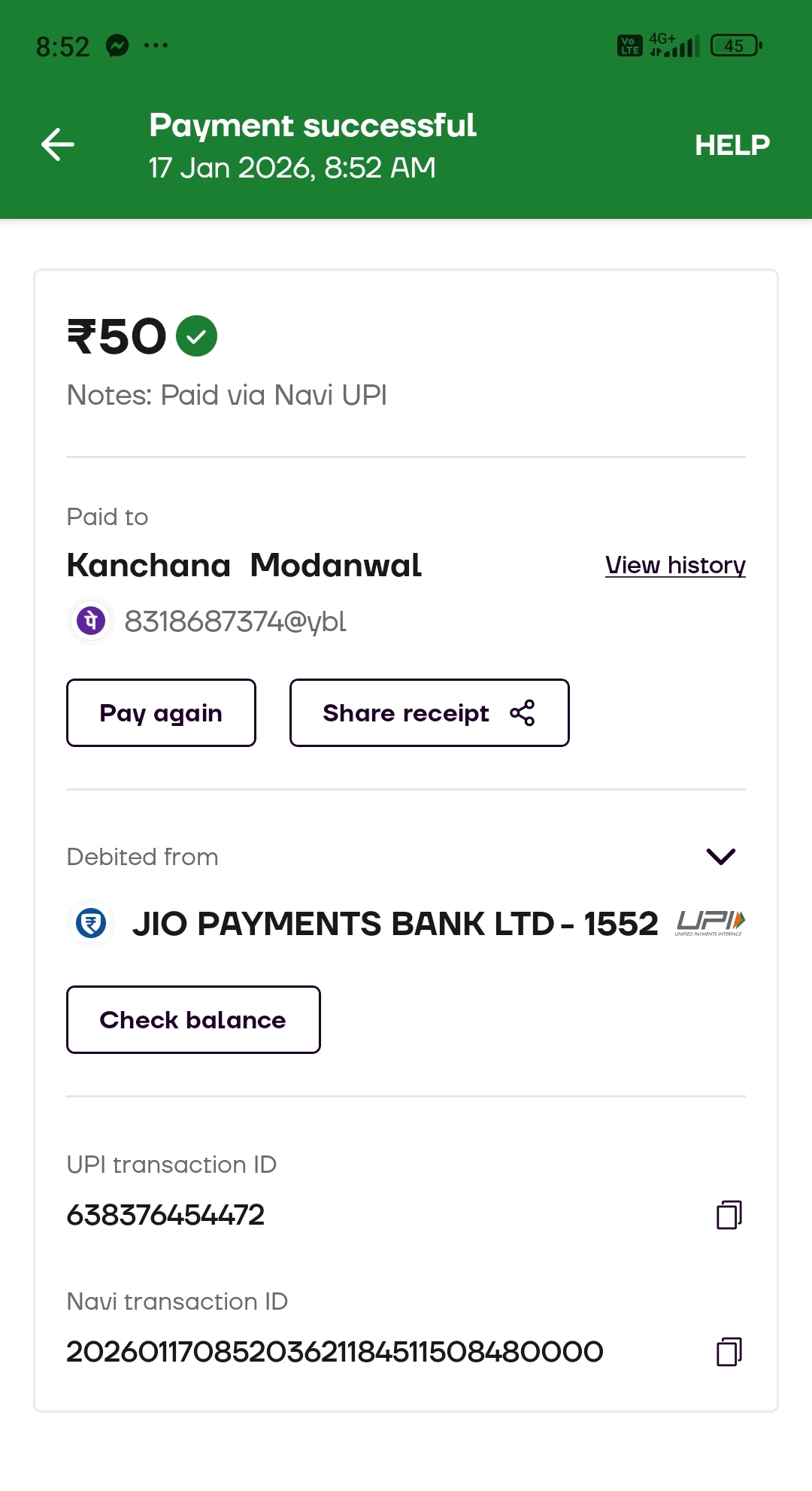Viewport: 812px width, 1491px height.
Task: Expand the Debited from section chevron
Action: tap(720, 856)
